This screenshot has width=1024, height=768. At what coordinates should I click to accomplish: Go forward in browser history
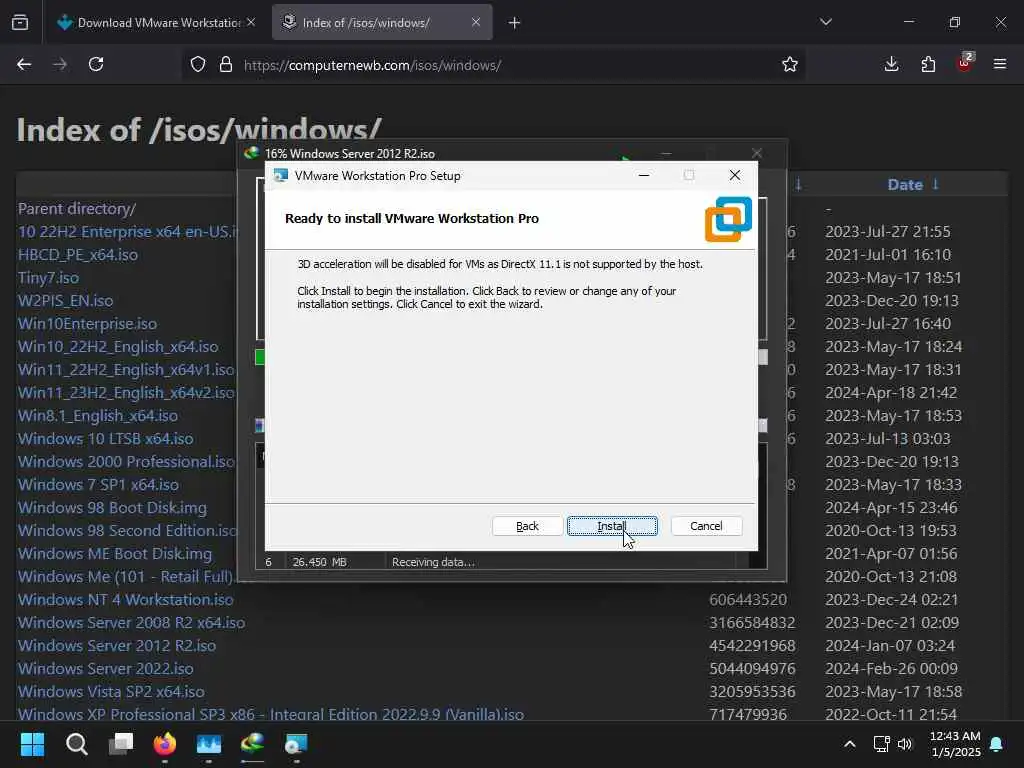tap(60, 64)
